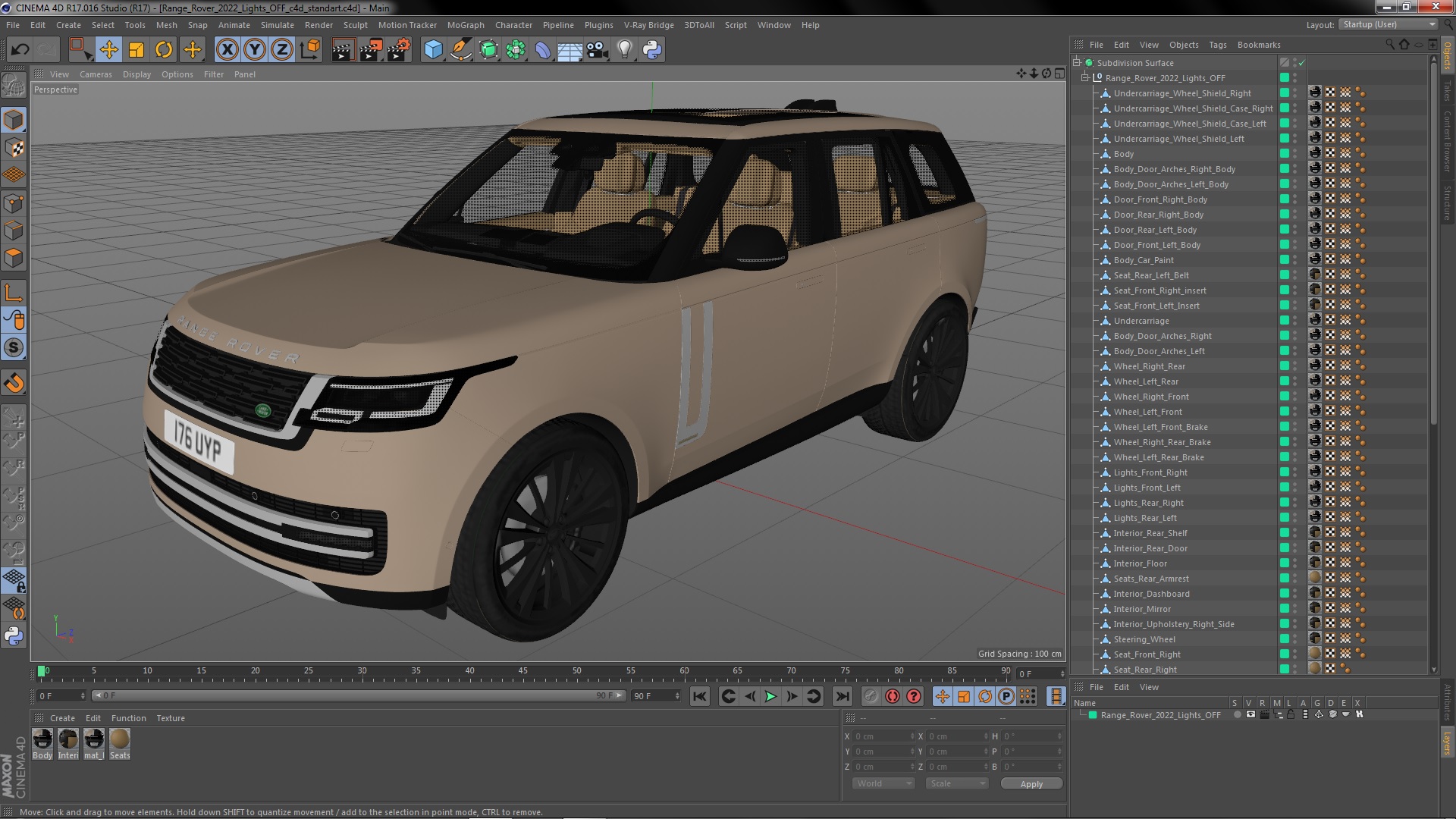The height and width of the screenshot is (819, 1456).
Task: Switch to the Layers side tab
Action: click(1447, 743)
